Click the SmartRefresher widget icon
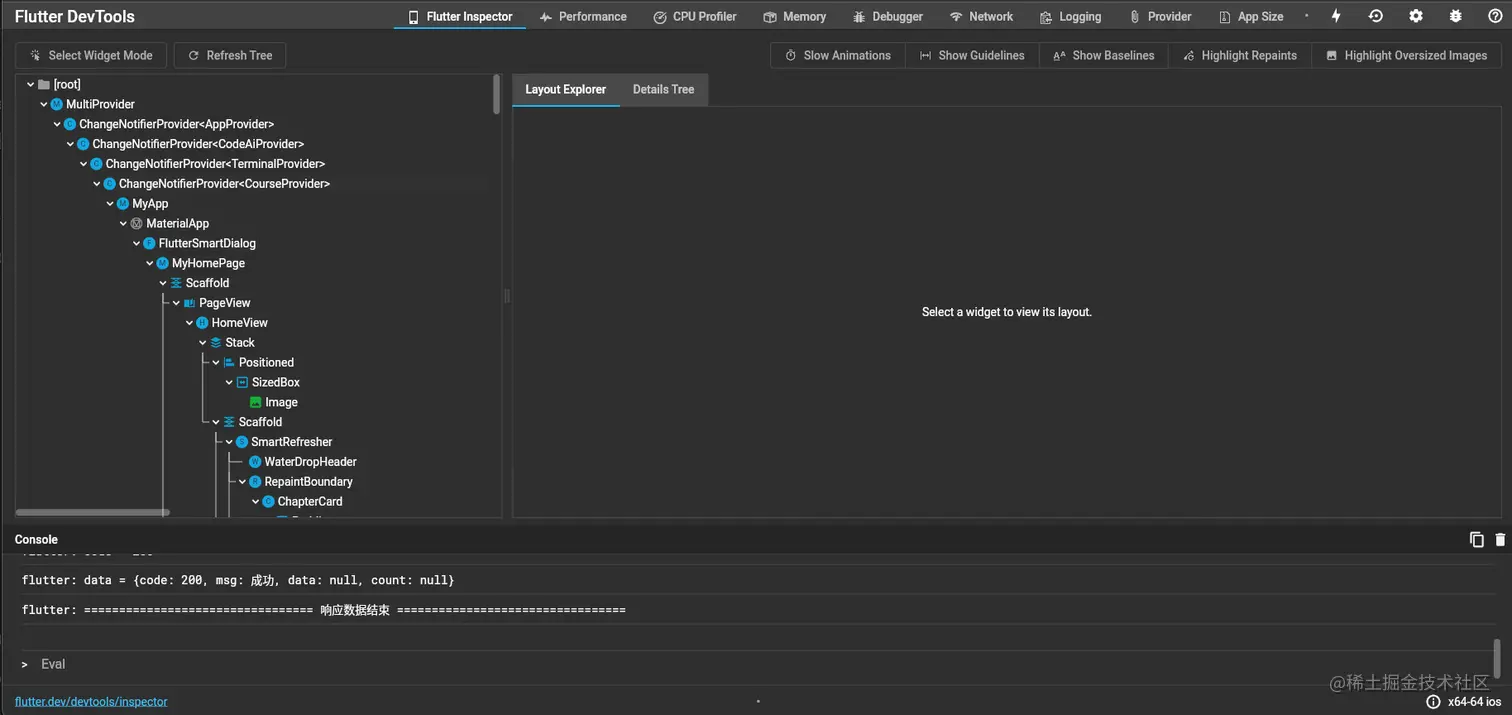The image size is (1512, 715). click(x=242, y=442)
